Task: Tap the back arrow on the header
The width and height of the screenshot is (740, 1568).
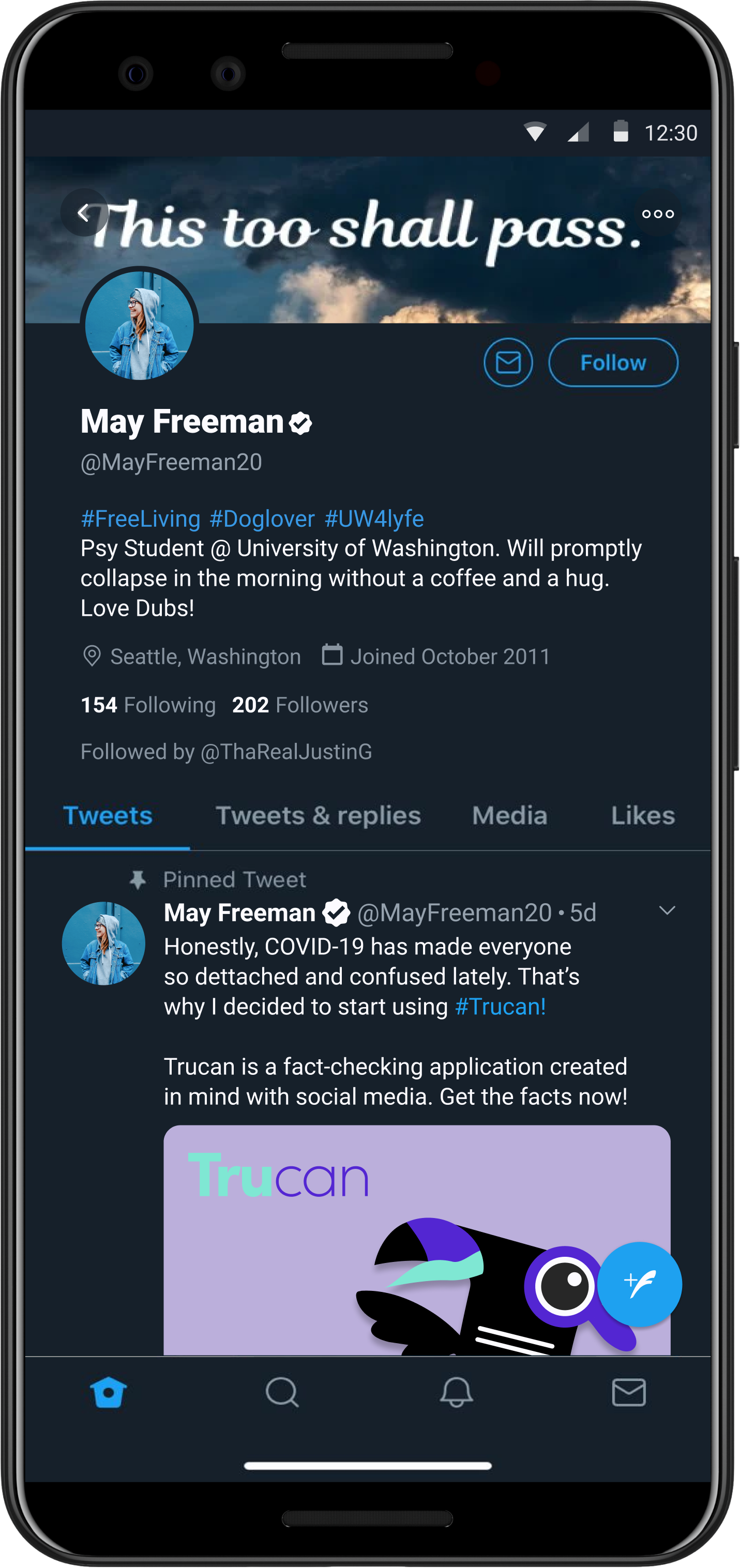Action: [x=84, y=213]
